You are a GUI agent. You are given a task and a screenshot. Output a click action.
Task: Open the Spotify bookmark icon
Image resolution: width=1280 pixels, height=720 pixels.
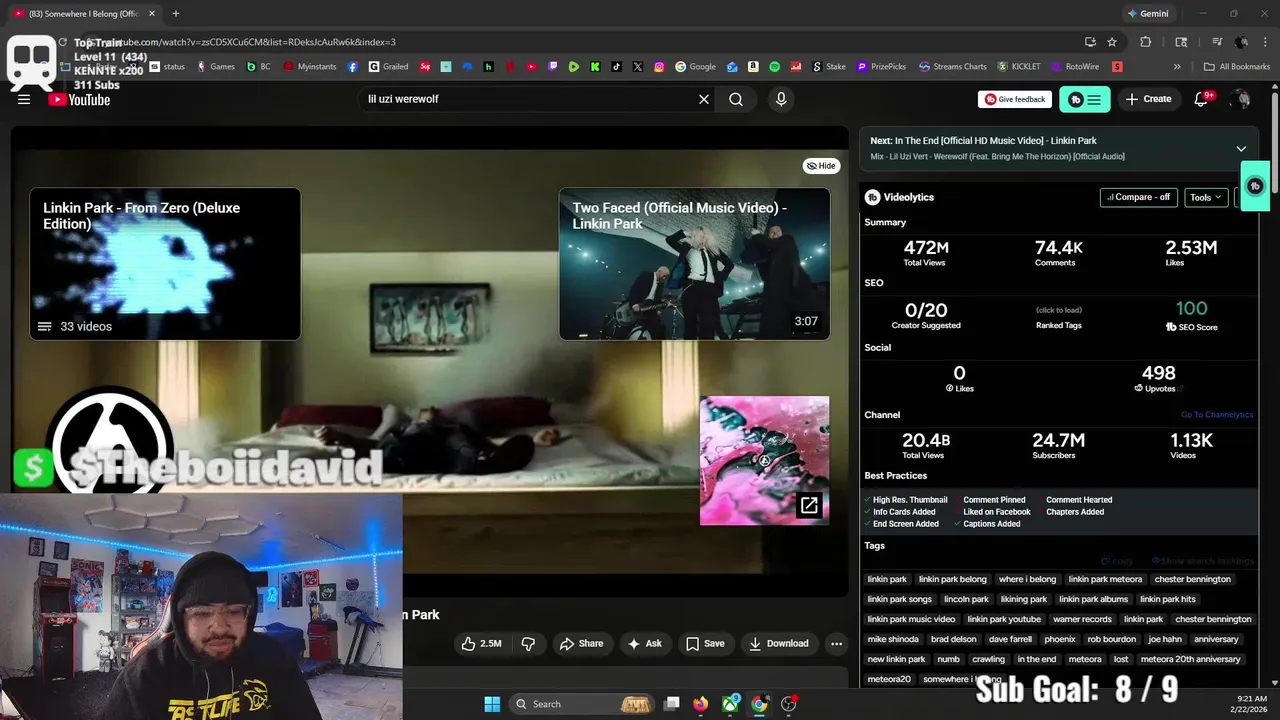tap(775, 67)
